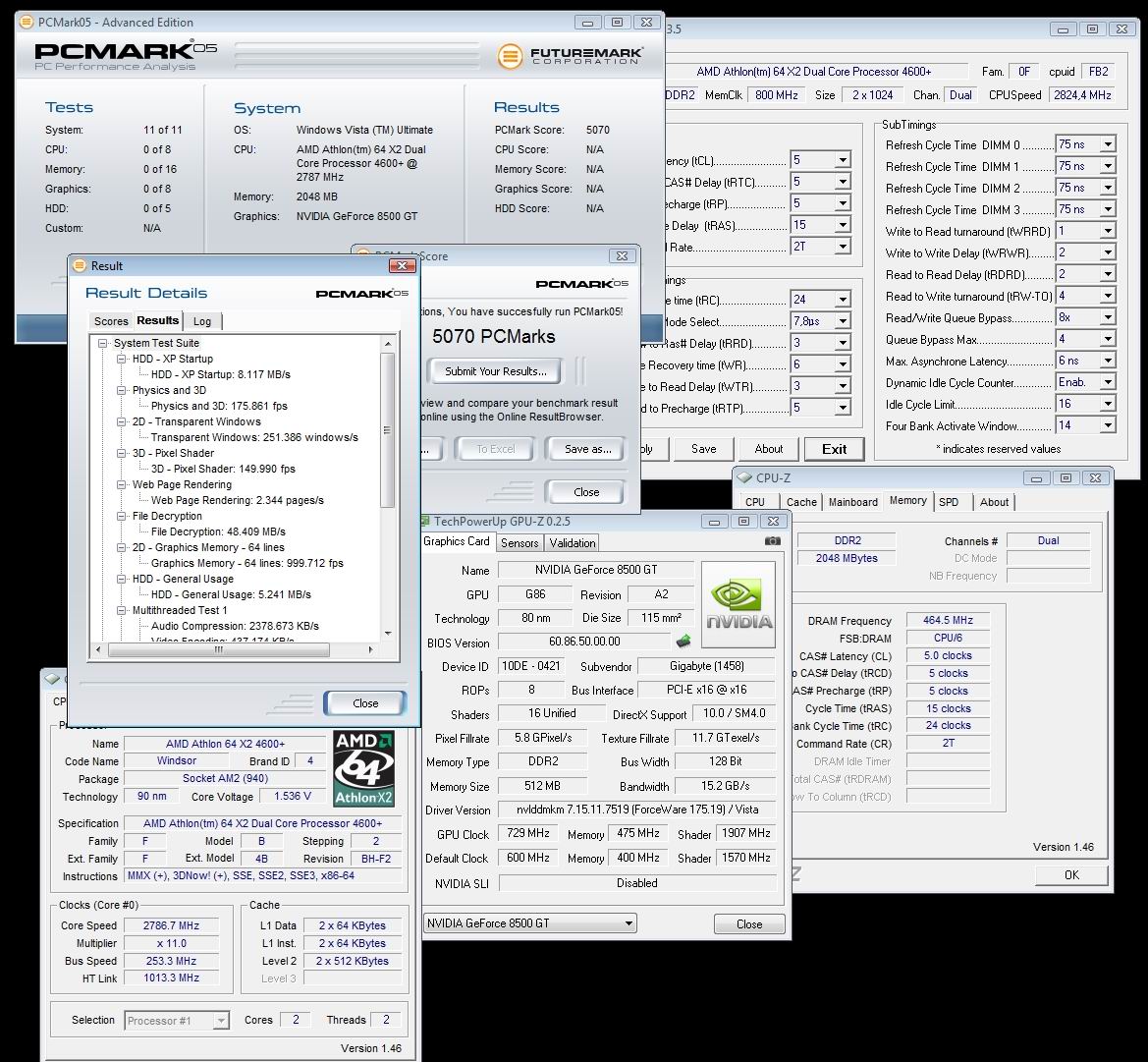Open the Refresh Cycle Time DIMM 0 dropdown

[1108, 145]
